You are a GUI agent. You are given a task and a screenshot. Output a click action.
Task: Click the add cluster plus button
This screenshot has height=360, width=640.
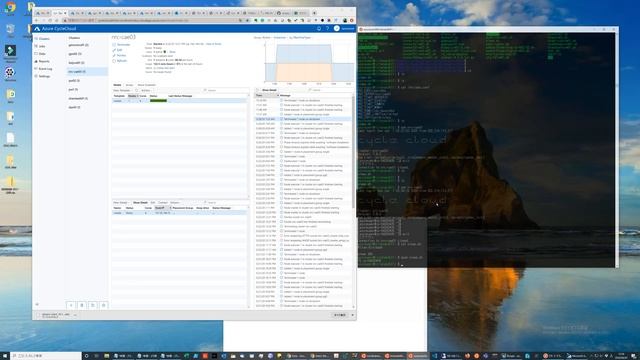click(71, 305)
